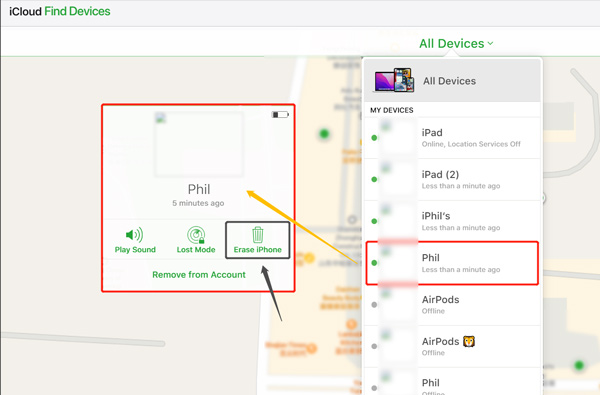
Task: Click the battery level icon in Phil's card
Action: (x=280, y=114)
